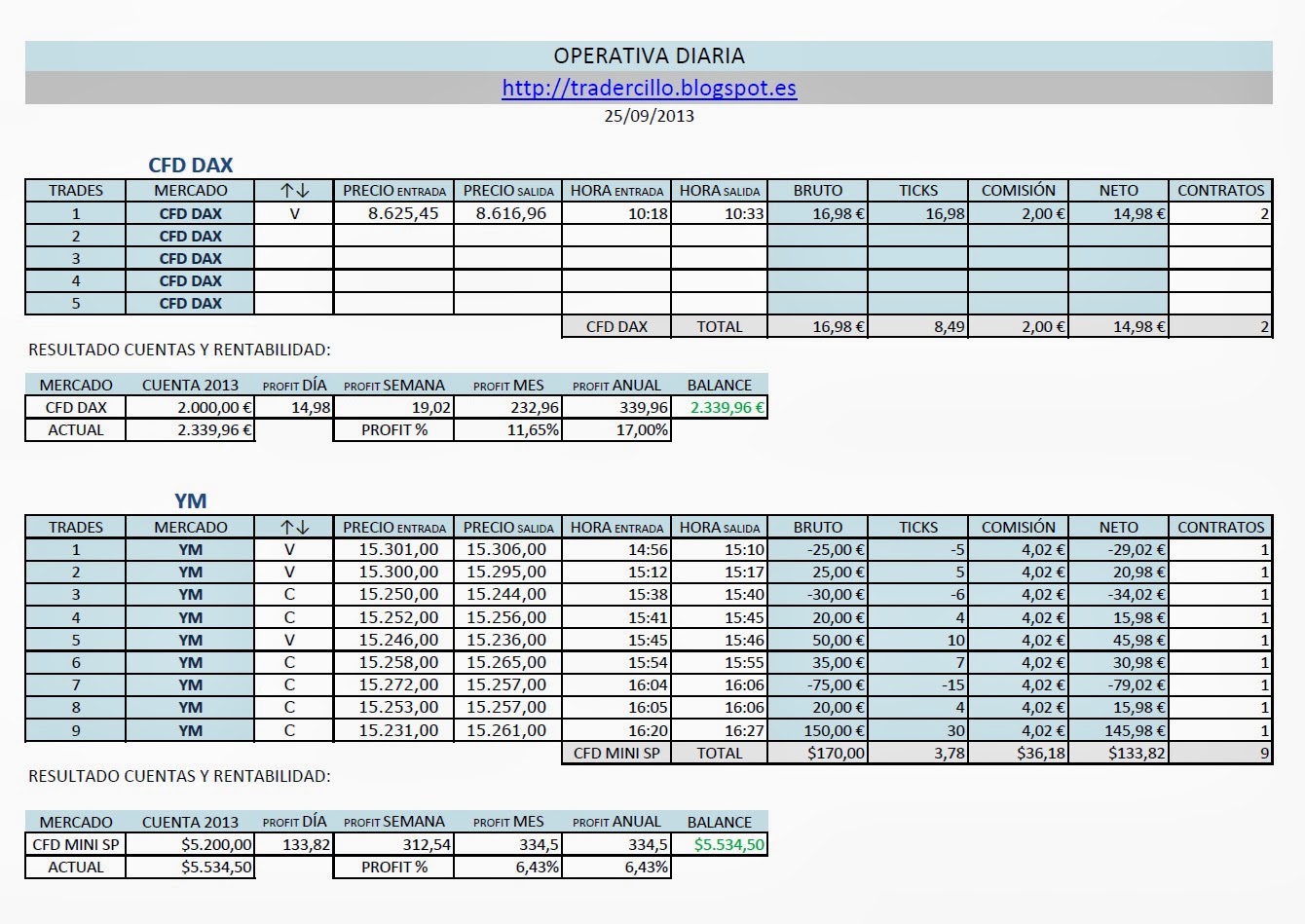Viewport: 1305px width, 924px height.
Task: Click the net result 45,98 €
Action: (x=1138, y=641)
